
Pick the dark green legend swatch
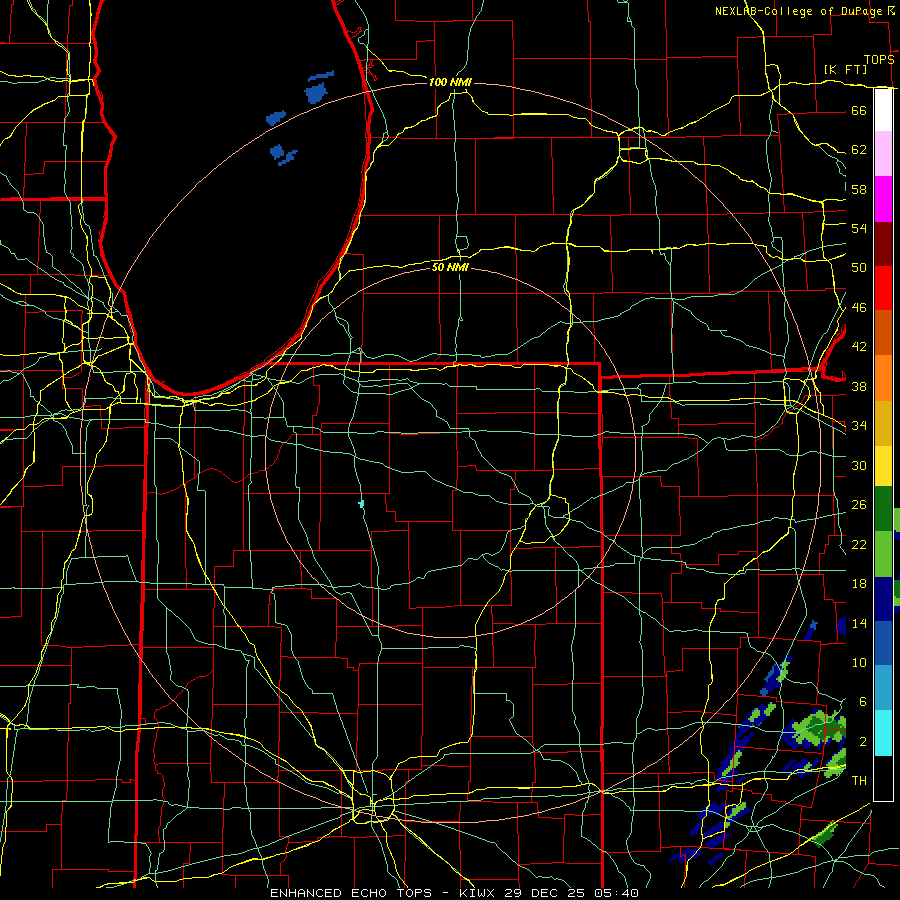click(x=883, y=509)
